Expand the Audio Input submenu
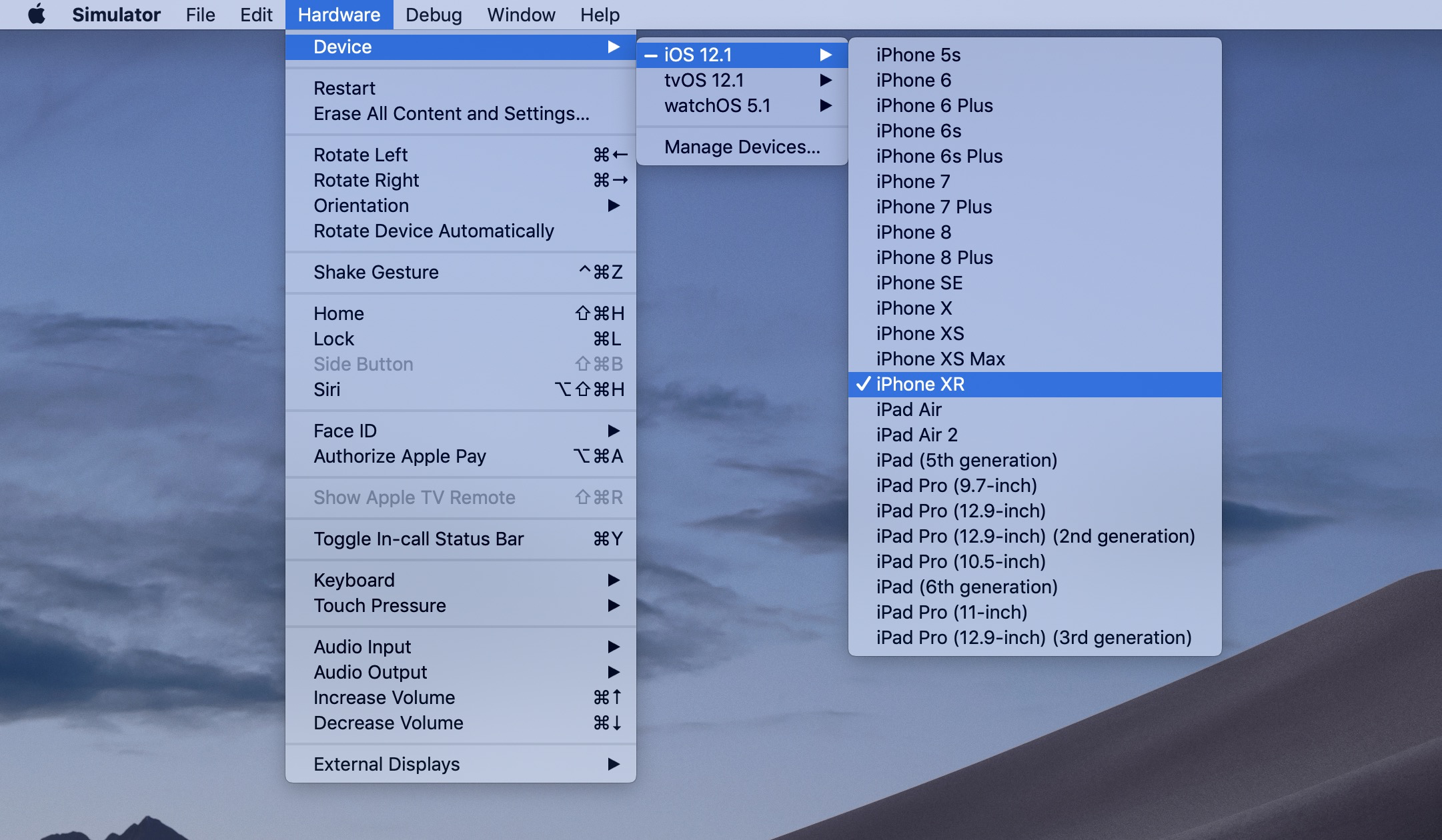The height and width of the screenshot is (840, 1442). [460, 647]
